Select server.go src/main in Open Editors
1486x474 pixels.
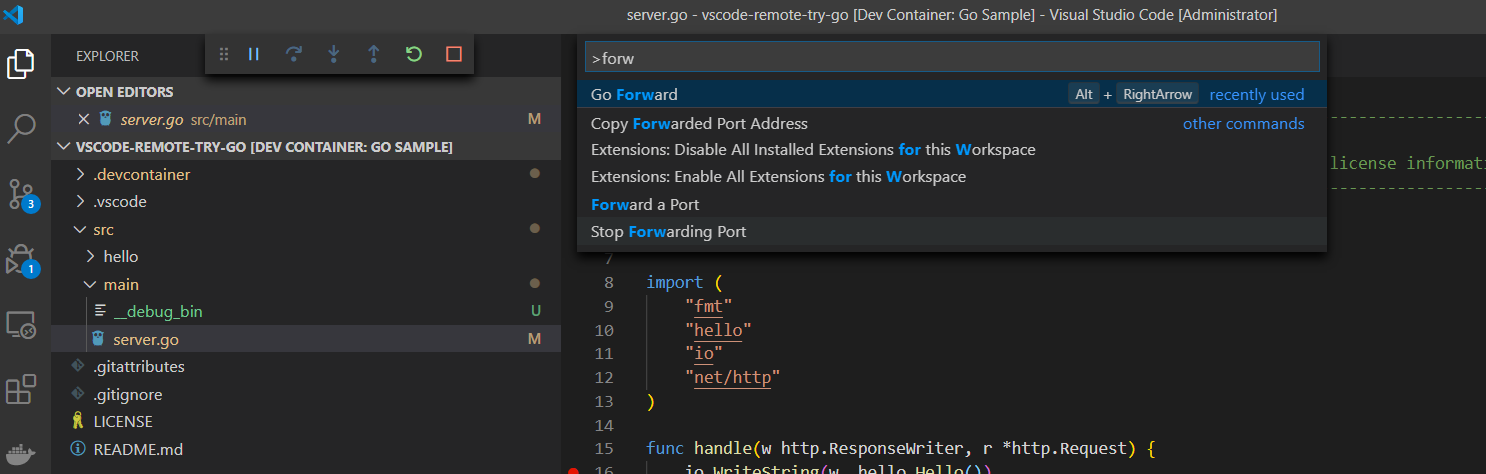point(306,119)
